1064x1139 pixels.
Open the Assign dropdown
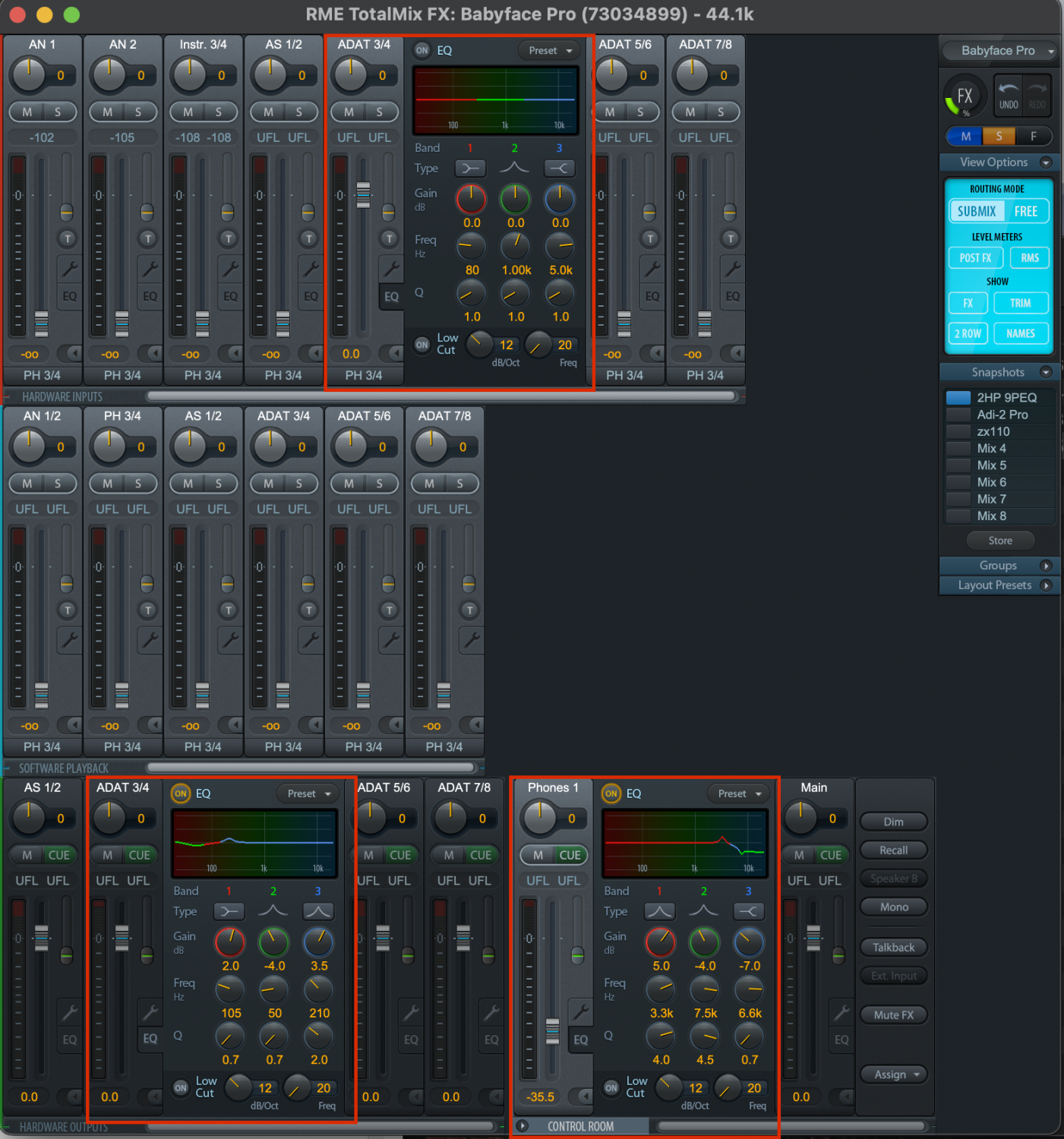click(x=894, y=1074)
